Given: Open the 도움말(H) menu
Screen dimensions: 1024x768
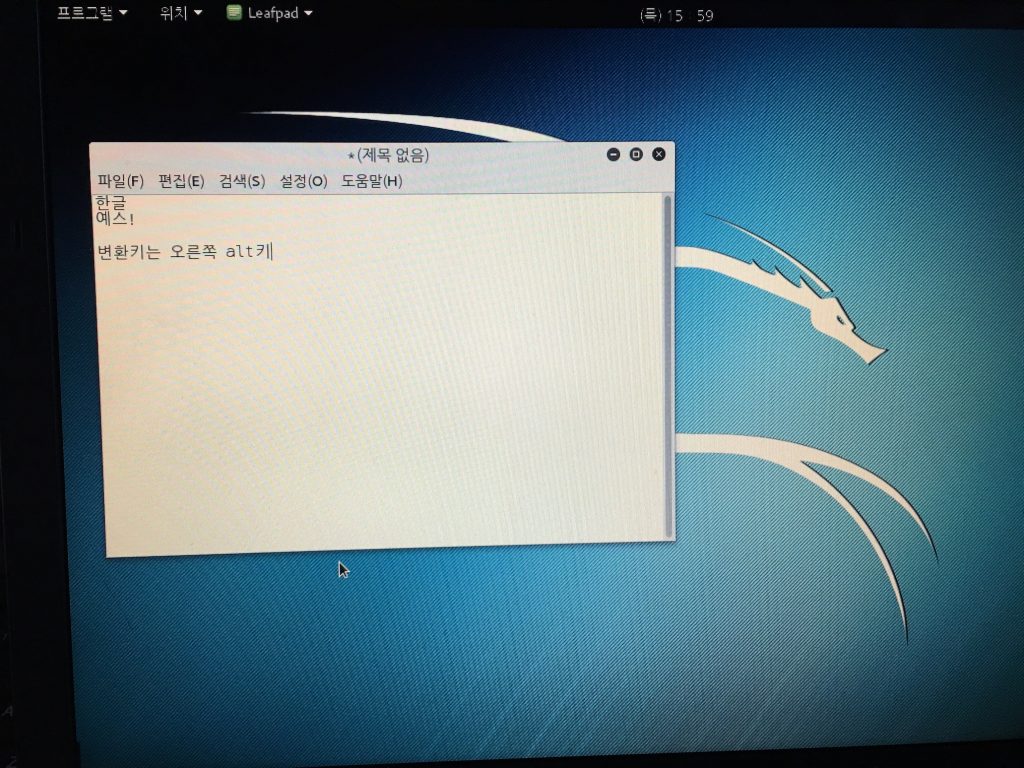Looking at the screenshot, I should [372, 181].
